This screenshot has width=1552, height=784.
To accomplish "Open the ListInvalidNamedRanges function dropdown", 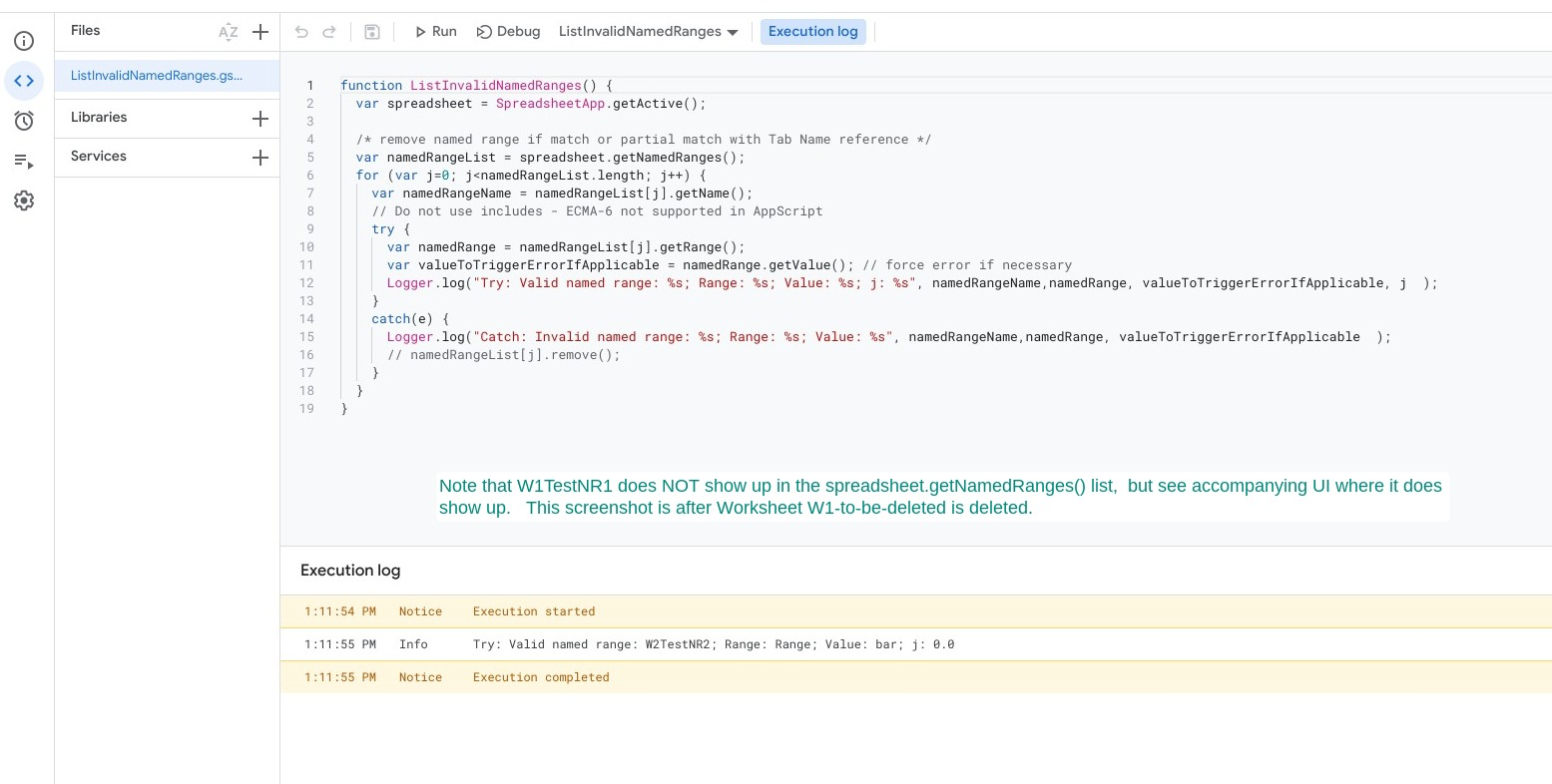I will tap(648, 32).
